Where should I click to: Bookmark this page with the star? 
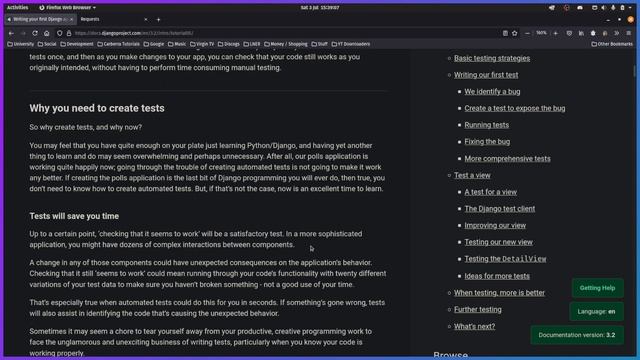point(515,33)
